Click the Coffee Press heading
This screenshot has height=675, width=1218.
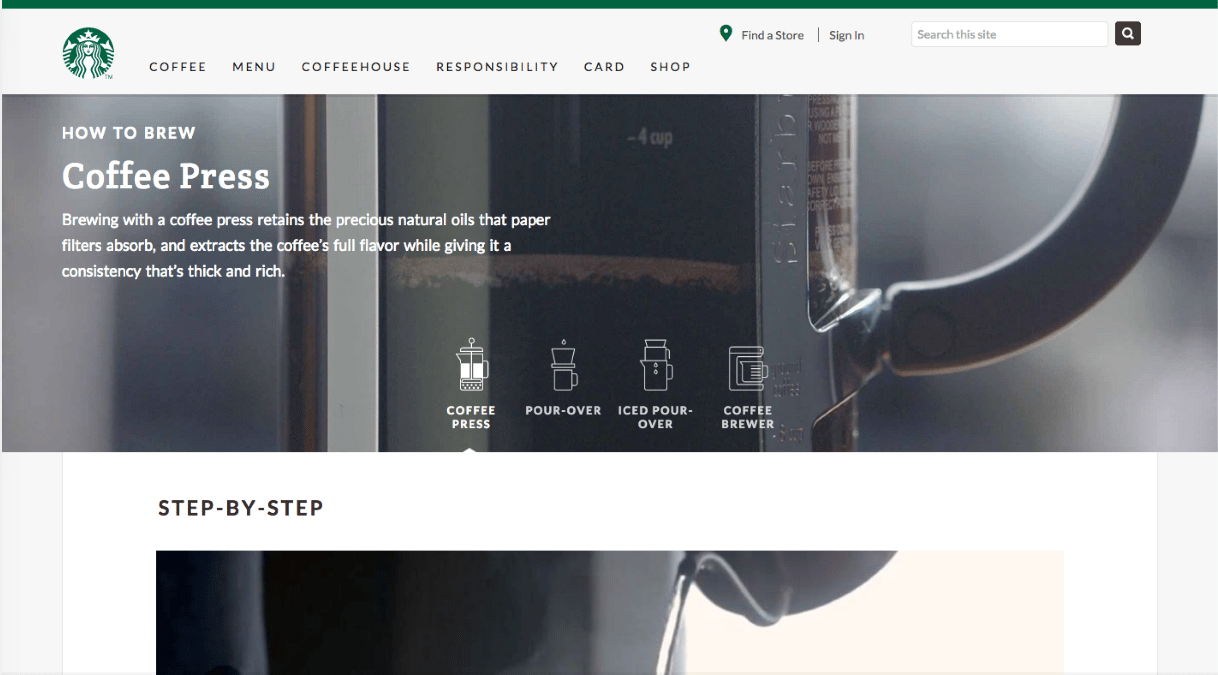point(166,176)
